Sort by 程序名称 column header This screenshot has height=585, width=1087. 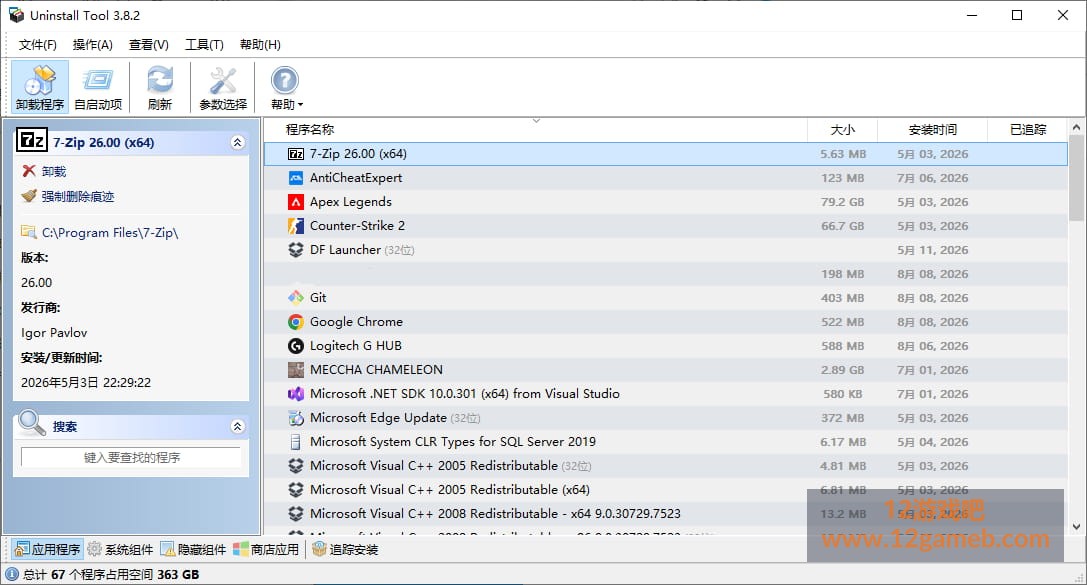[309, 130]
